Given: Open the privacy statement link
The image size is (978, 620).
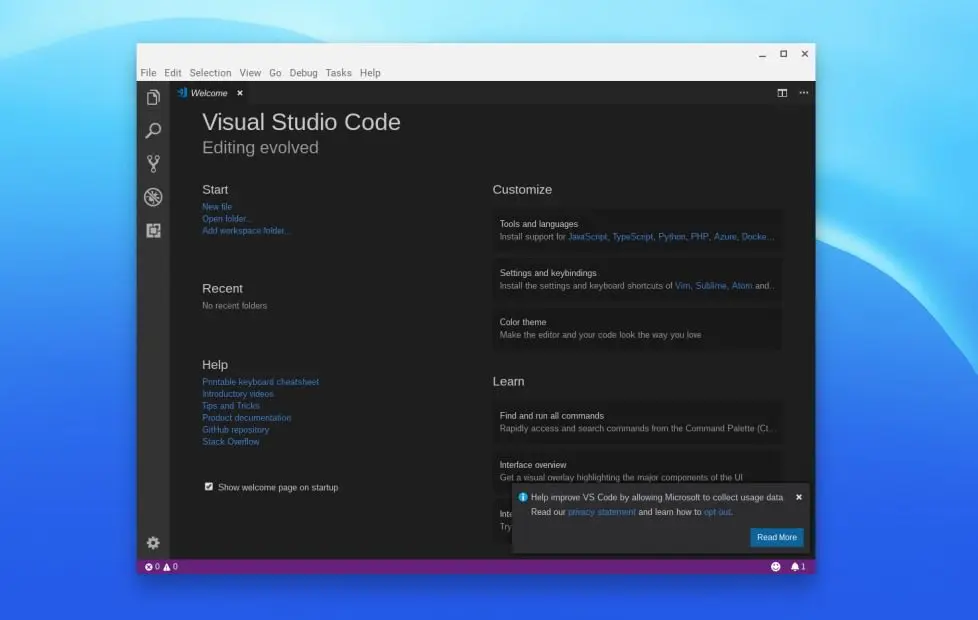Looking at the screenshot, I should (601, 512).
